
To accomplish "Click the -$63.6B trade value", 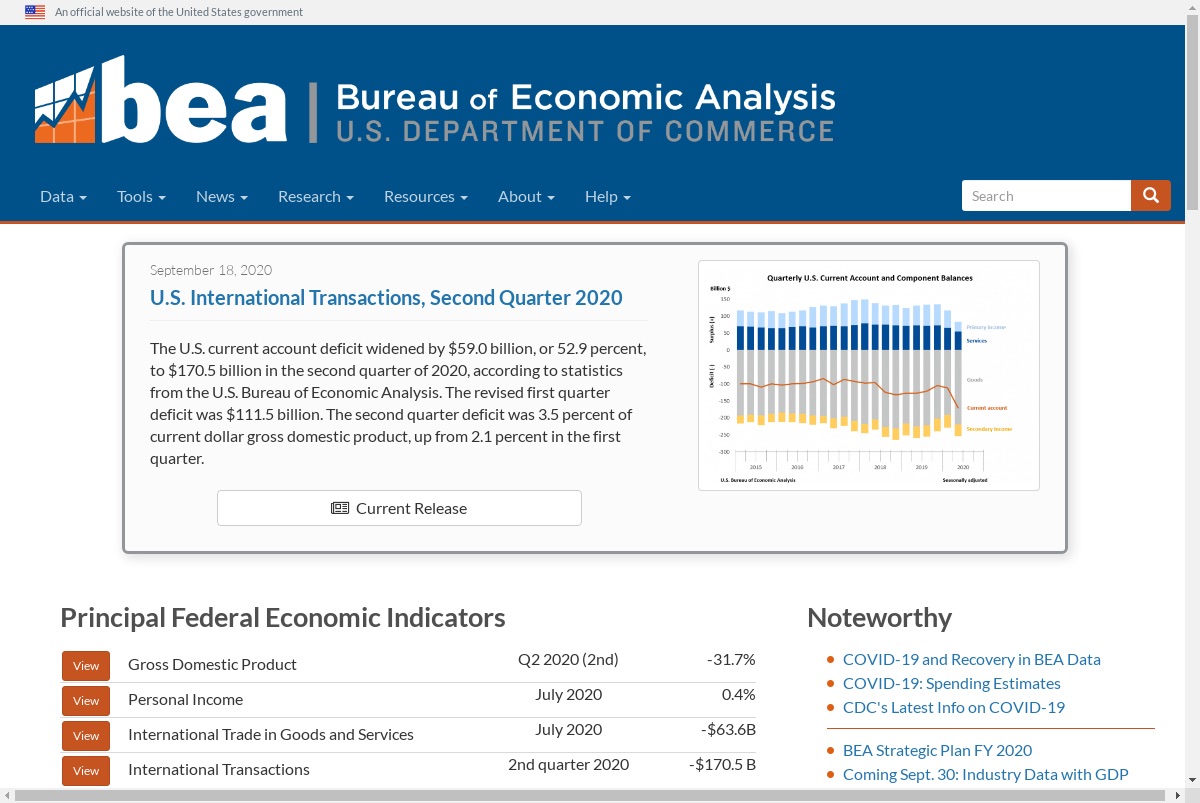I will click(728, 729).
